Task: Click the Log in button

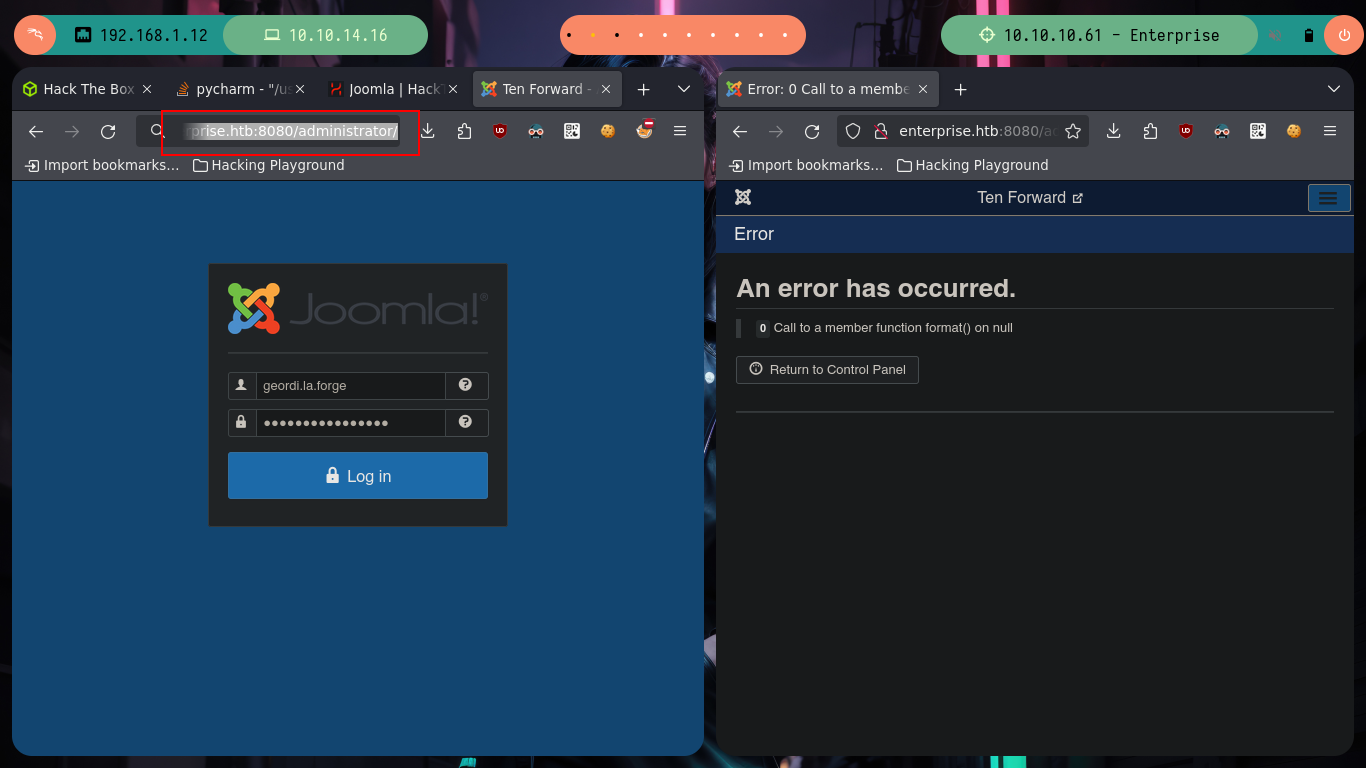Action: (358, 475)
